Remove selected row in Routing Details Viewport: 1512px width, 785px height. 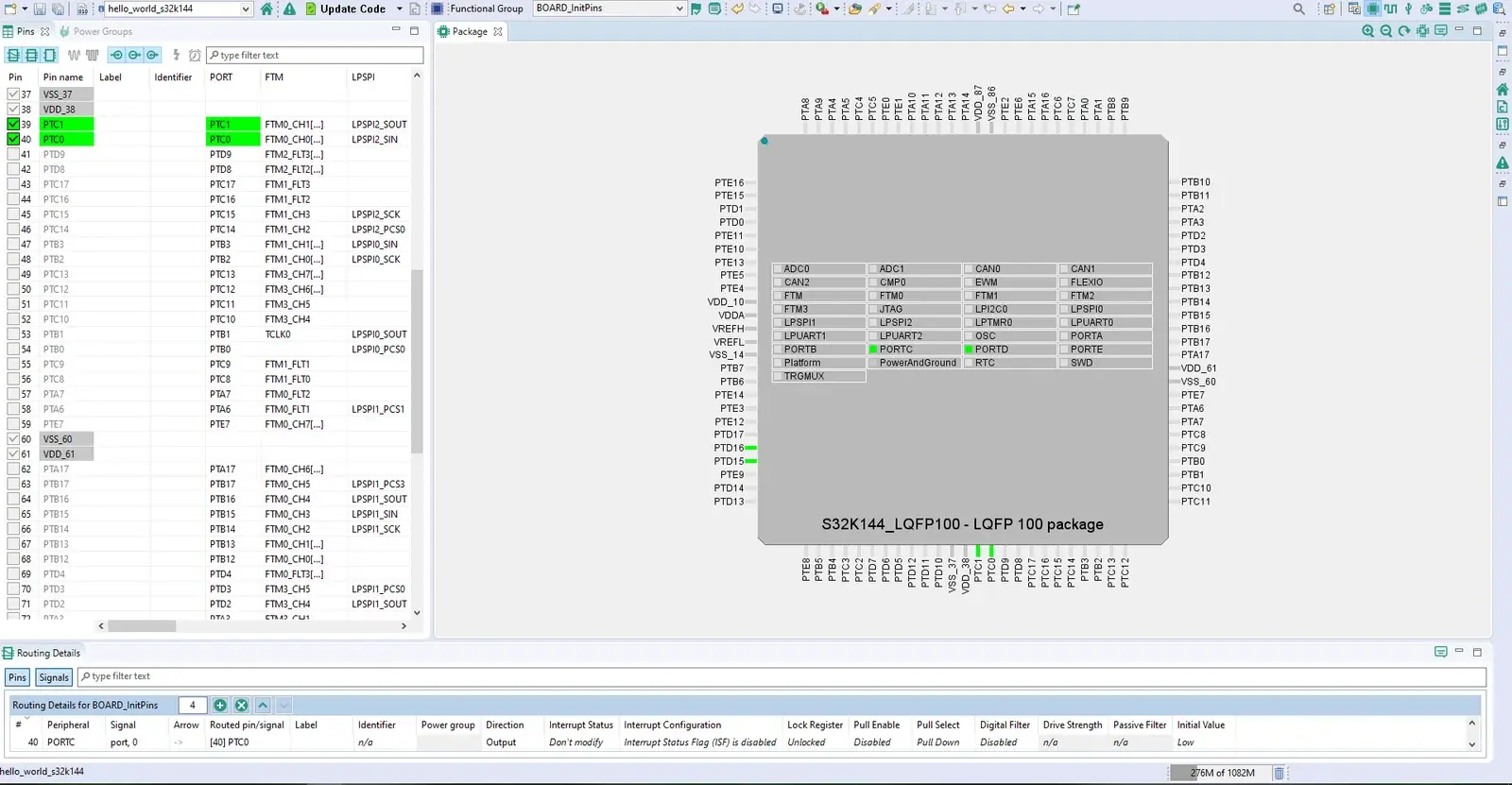coord(241,706)
